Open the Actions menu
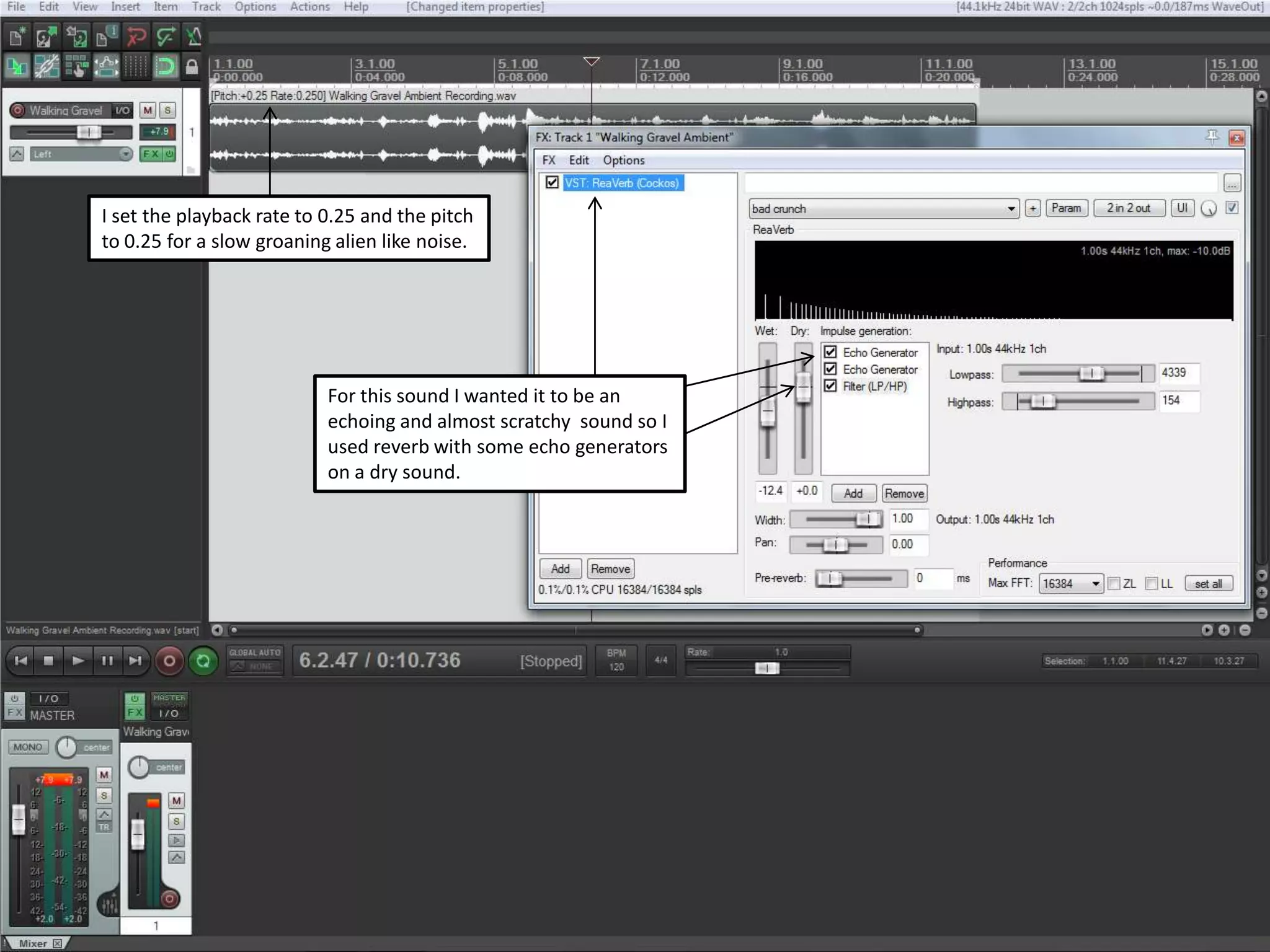The height and width of the screenshot is (952, 1270). (x=309, y=7)
